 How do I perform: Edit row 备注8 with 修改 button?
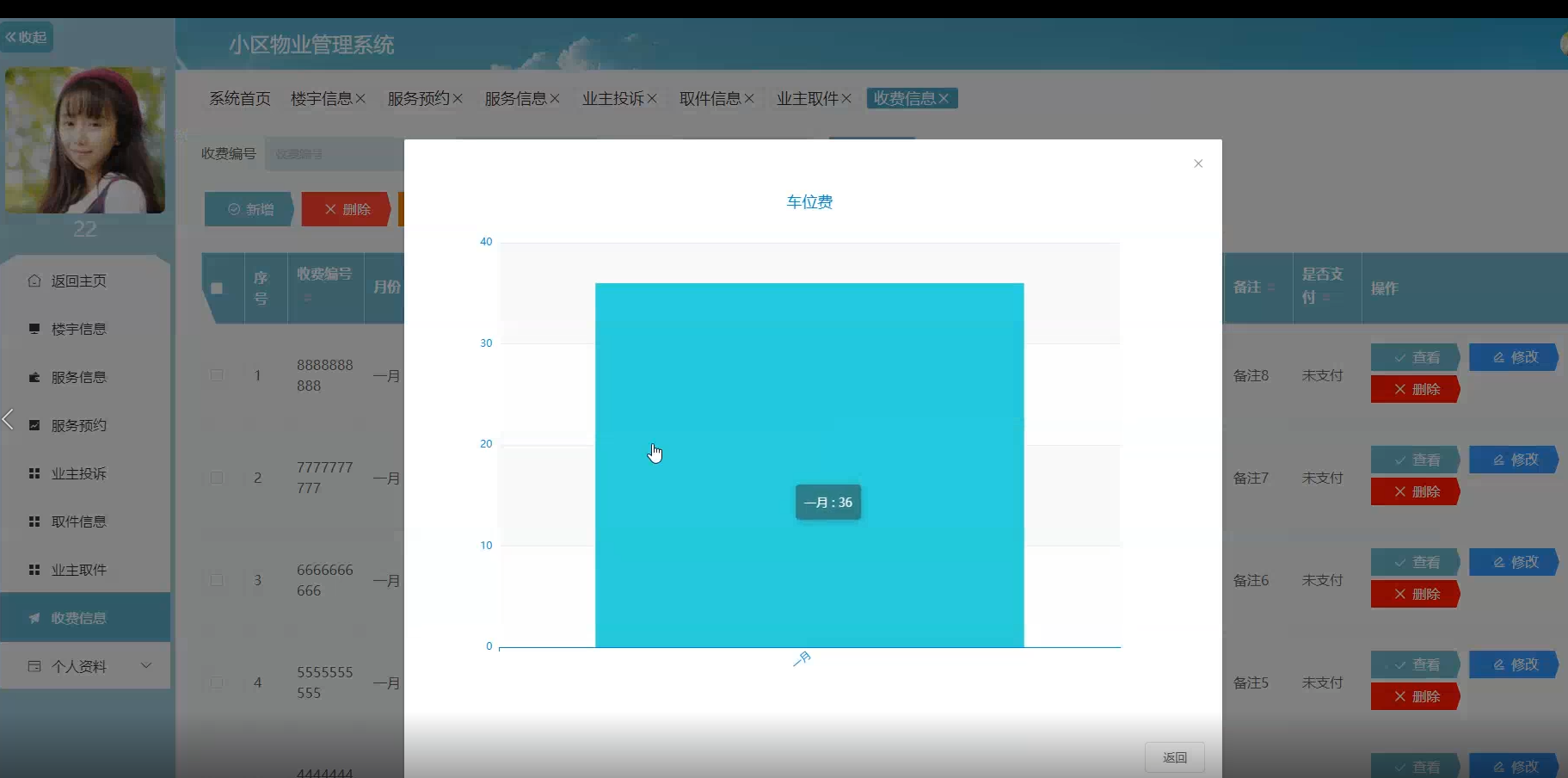(x=1514, y=357)
